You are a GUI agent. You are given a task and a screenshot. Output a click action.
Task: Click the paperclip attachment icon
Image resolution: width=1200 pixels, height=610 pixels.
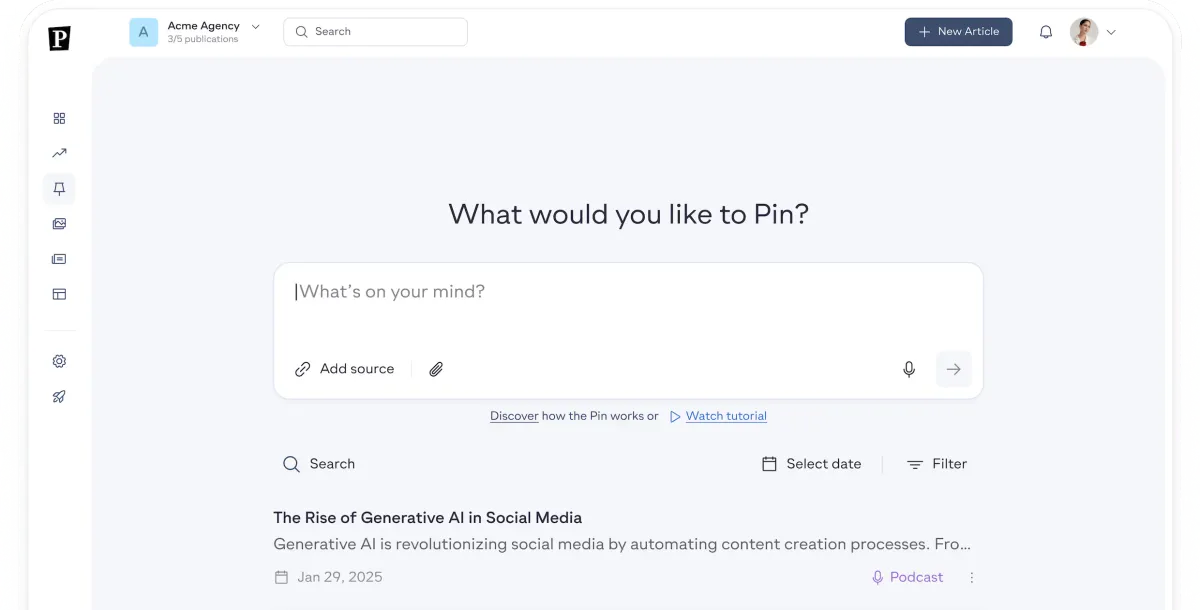coord(436,369)
